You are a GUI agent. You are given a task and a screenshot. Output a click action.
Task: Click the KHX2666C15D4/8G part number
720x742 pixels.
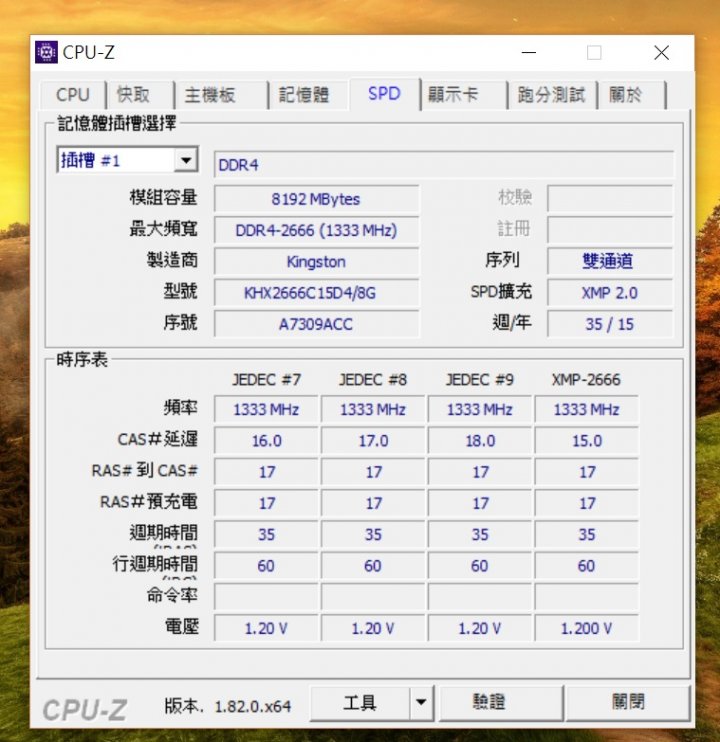tap(316, 293)
